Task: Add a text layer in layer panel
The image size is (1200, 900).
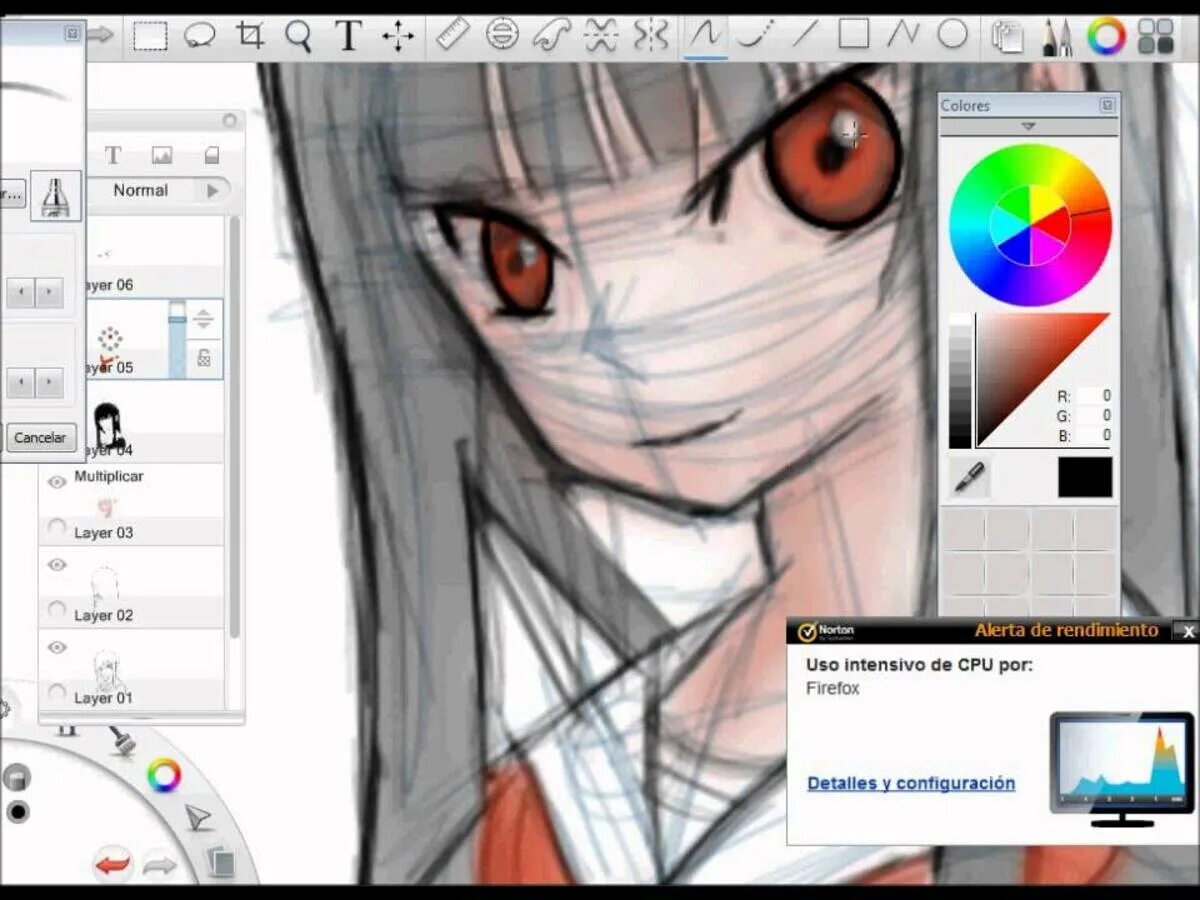Action: 113,155
